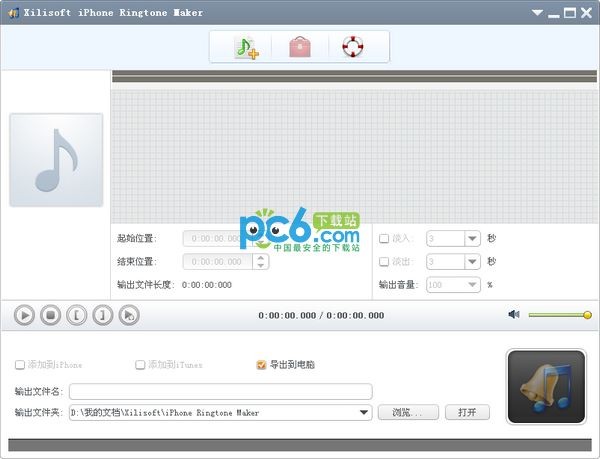Open the fade-out seconds dropdown

472,262
